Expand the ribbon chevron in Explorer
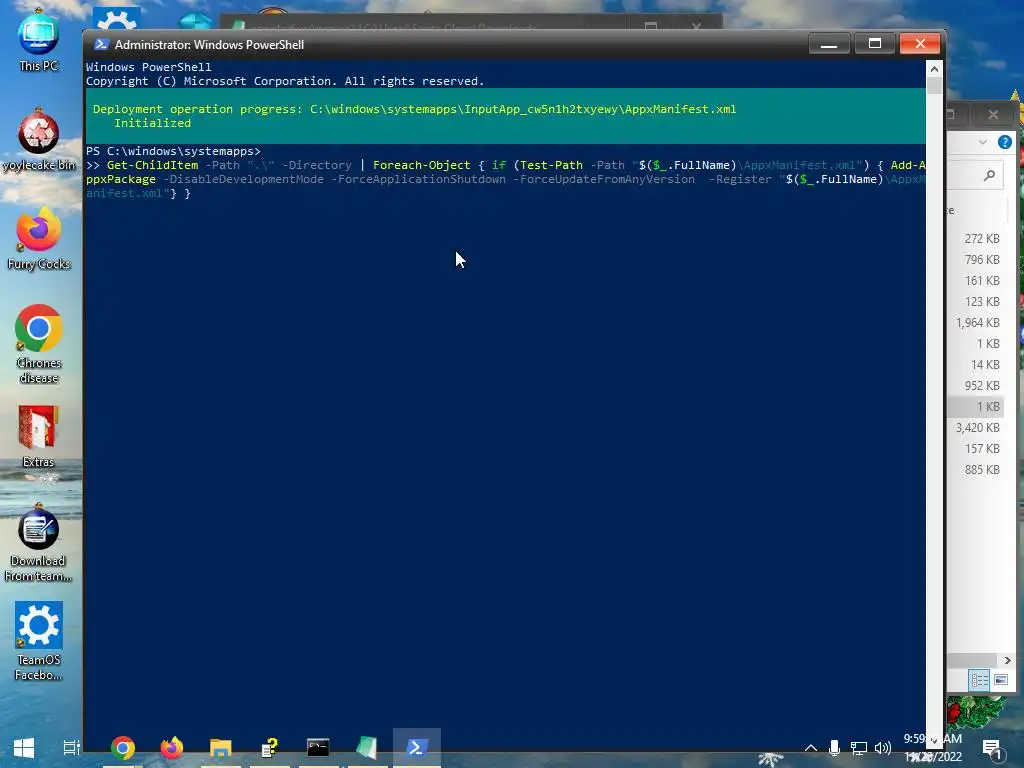The width and height of the screenshot is (1024, 768). tap(983, 142)
